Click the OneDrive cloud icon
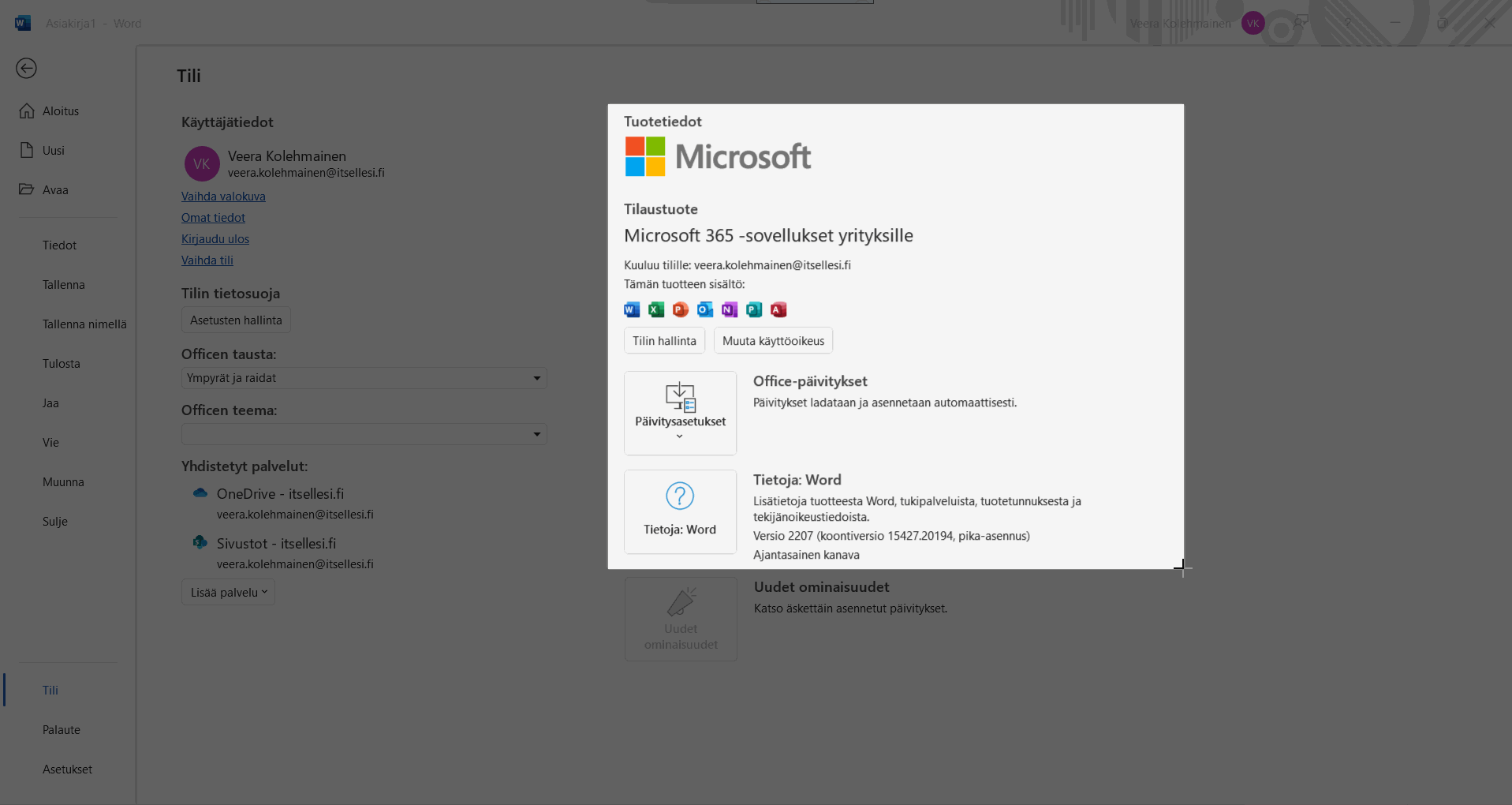 200,493
